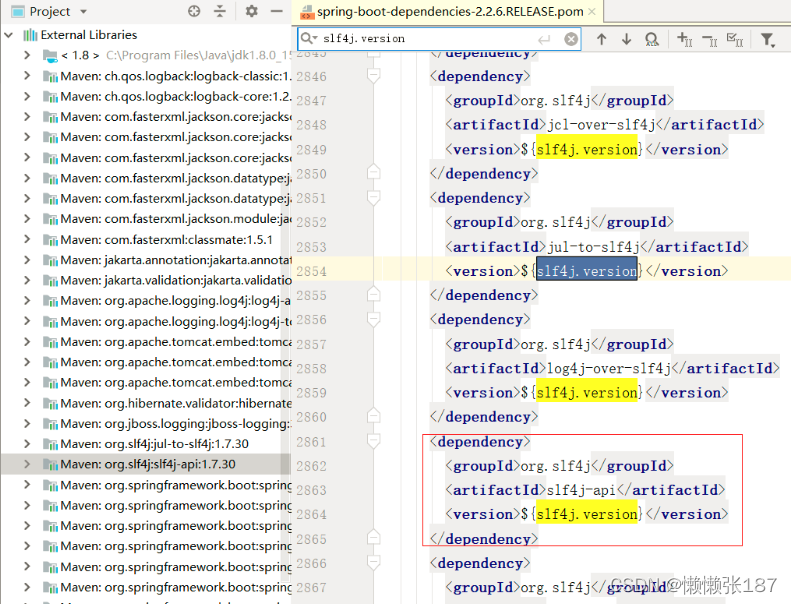Select jakarta.validation library row
This screenshot has height=604, width=792.
pos(146,280)
